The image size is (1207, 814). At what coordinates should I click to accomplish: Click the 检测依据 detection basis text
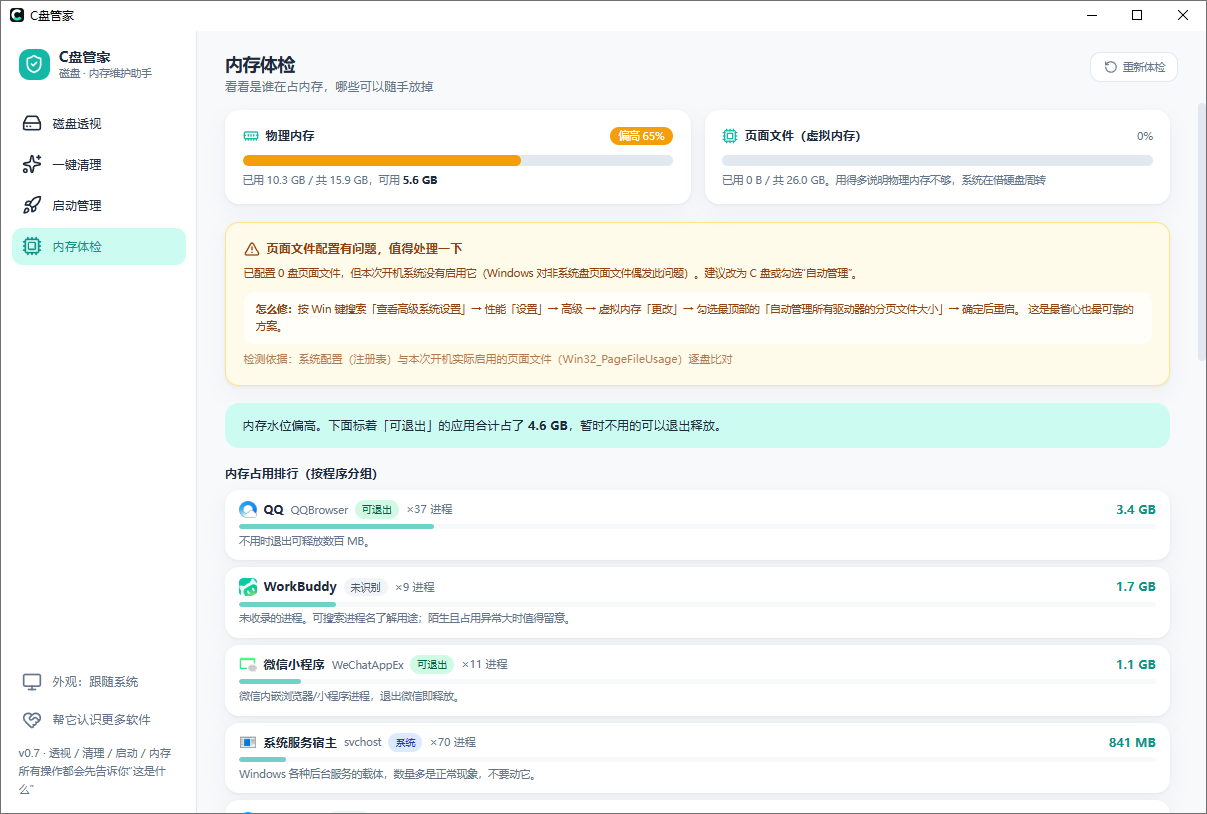(x=488, y=359)
